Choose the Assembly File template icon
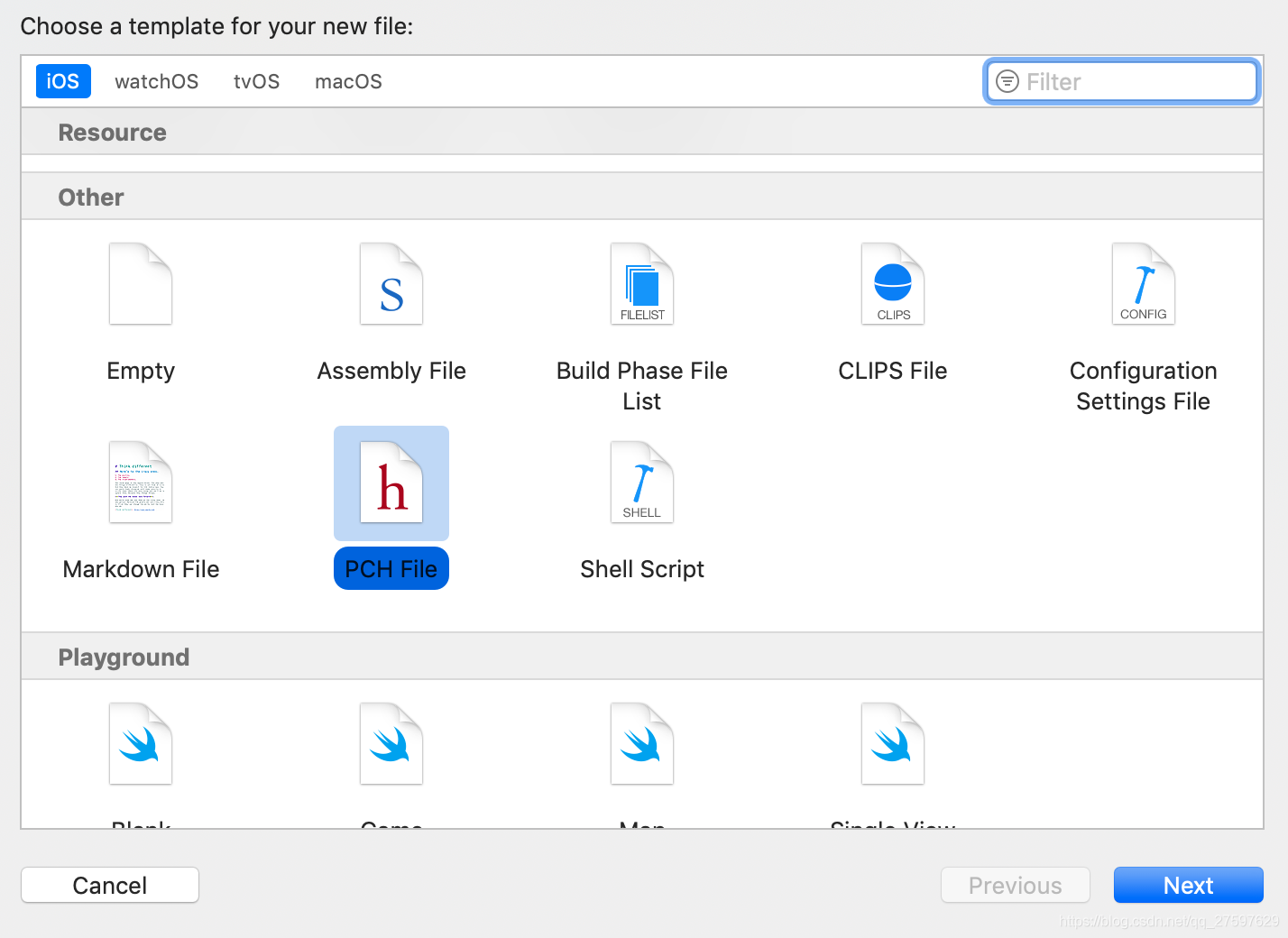This screenshot has height=938, width=1288. tap(391, 283)
